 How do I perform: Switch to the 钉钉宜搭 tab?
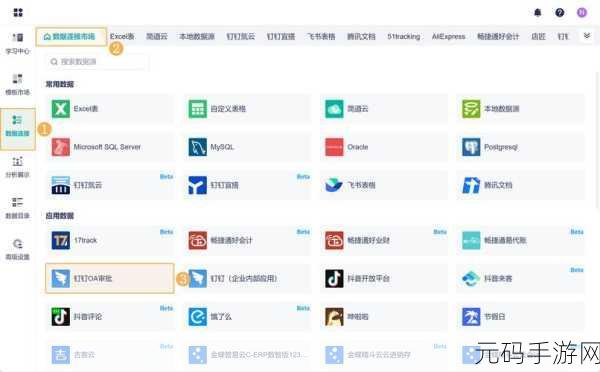[x=281, y=36]
